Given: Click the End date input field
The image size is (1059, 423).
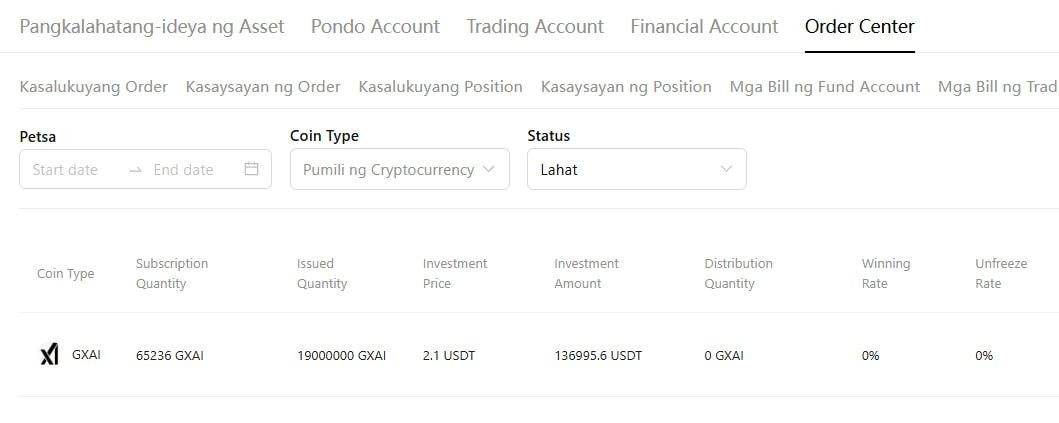Looking at the screenshot, I should click(x=183, y=170).
